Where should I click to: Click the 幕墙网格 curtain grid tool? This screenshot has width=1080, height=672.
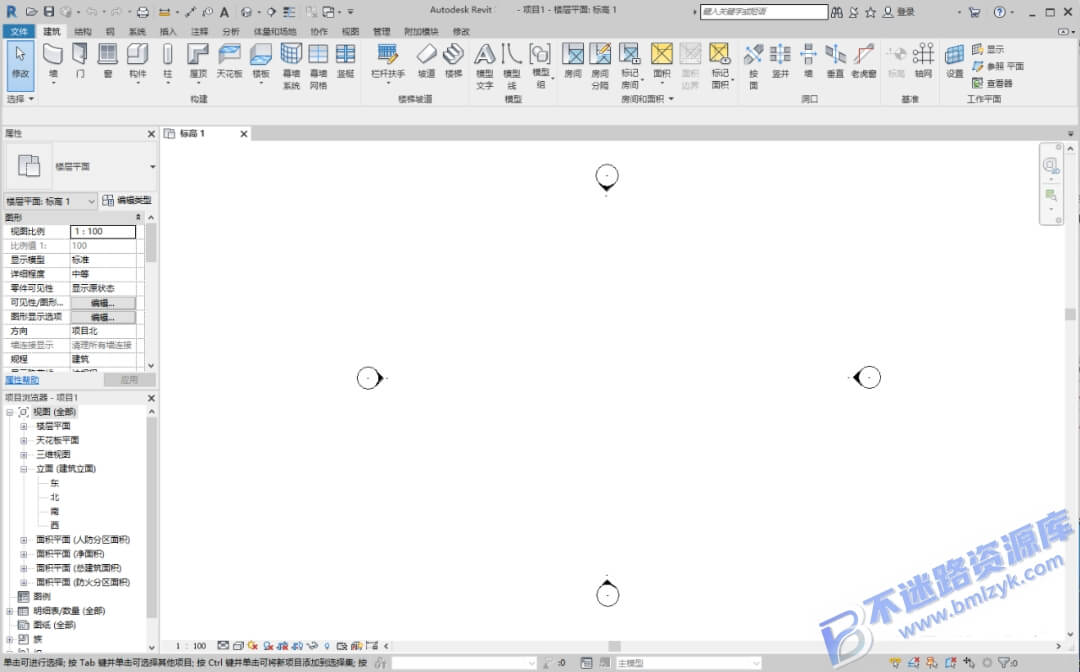tap(318, 66)
